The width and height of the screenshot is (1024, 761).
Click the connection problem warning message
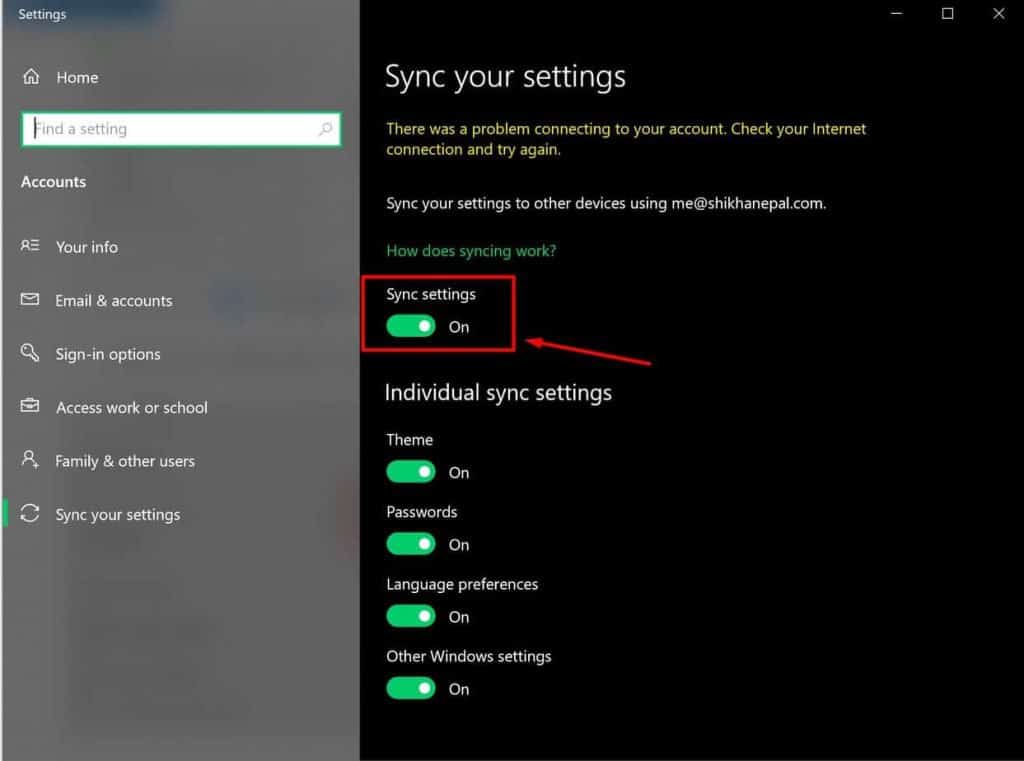click(x=626, y=138)
